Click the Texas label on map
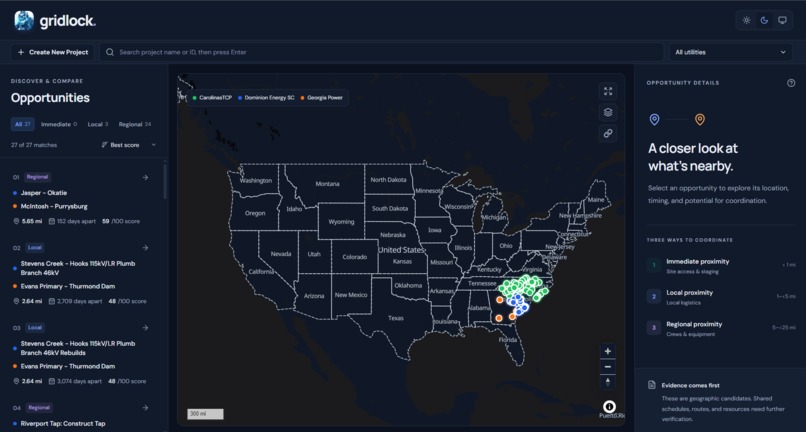 [396, 318]
